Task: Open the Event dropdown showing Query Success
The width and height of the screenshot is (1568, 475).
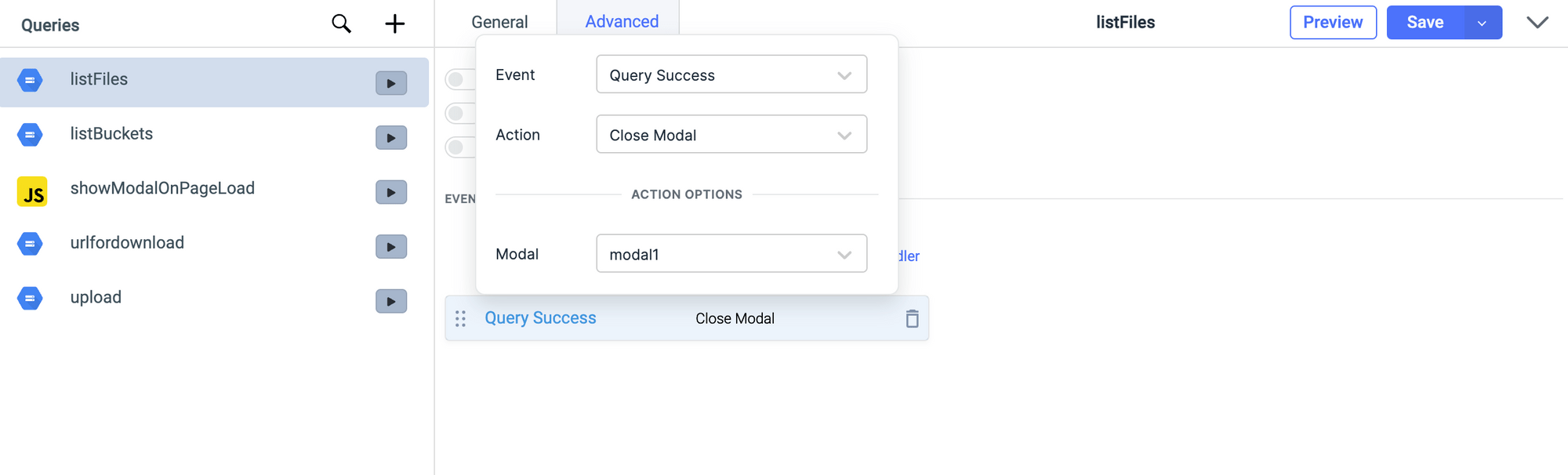Action: 731,74
